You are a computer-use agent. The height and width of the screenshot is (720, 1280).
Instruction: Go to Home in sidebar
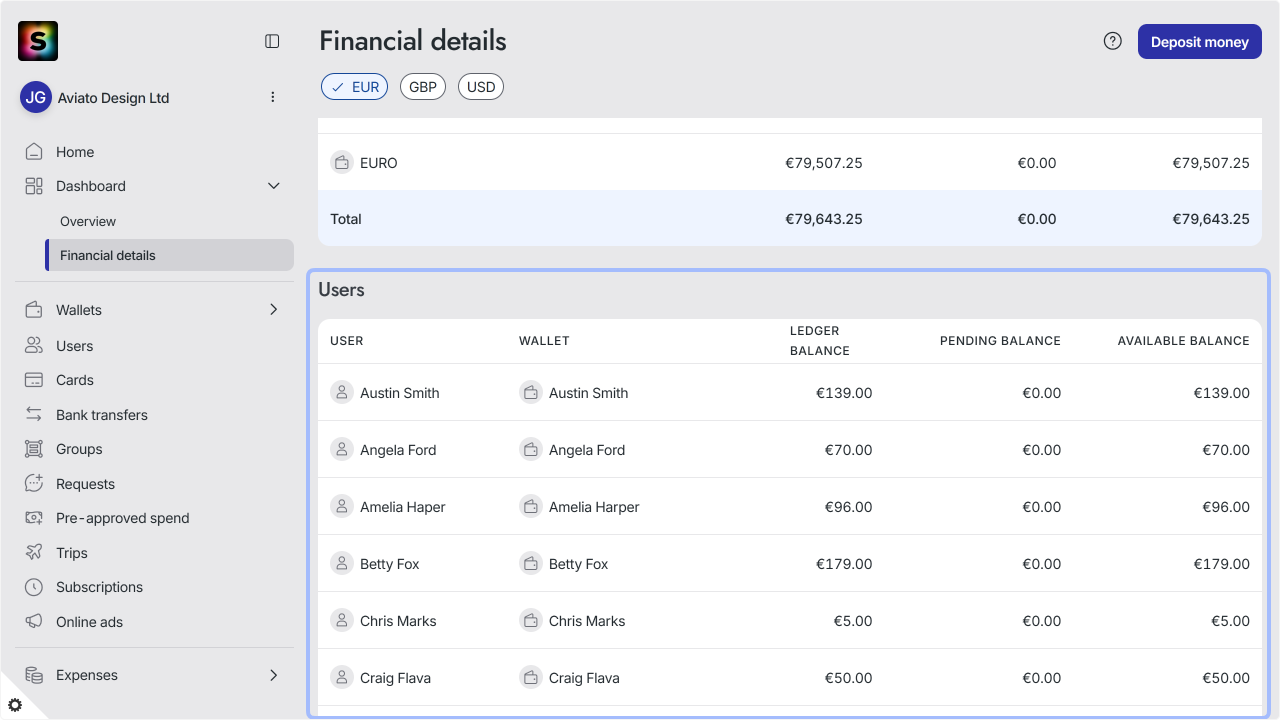click(75, 152)
